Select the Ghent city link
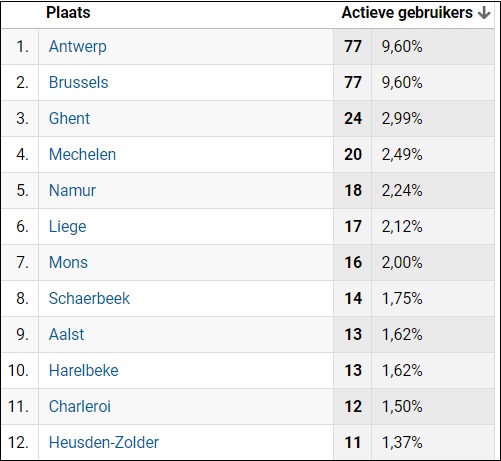The height and width of the screenshot is (461, 501). 69,118
